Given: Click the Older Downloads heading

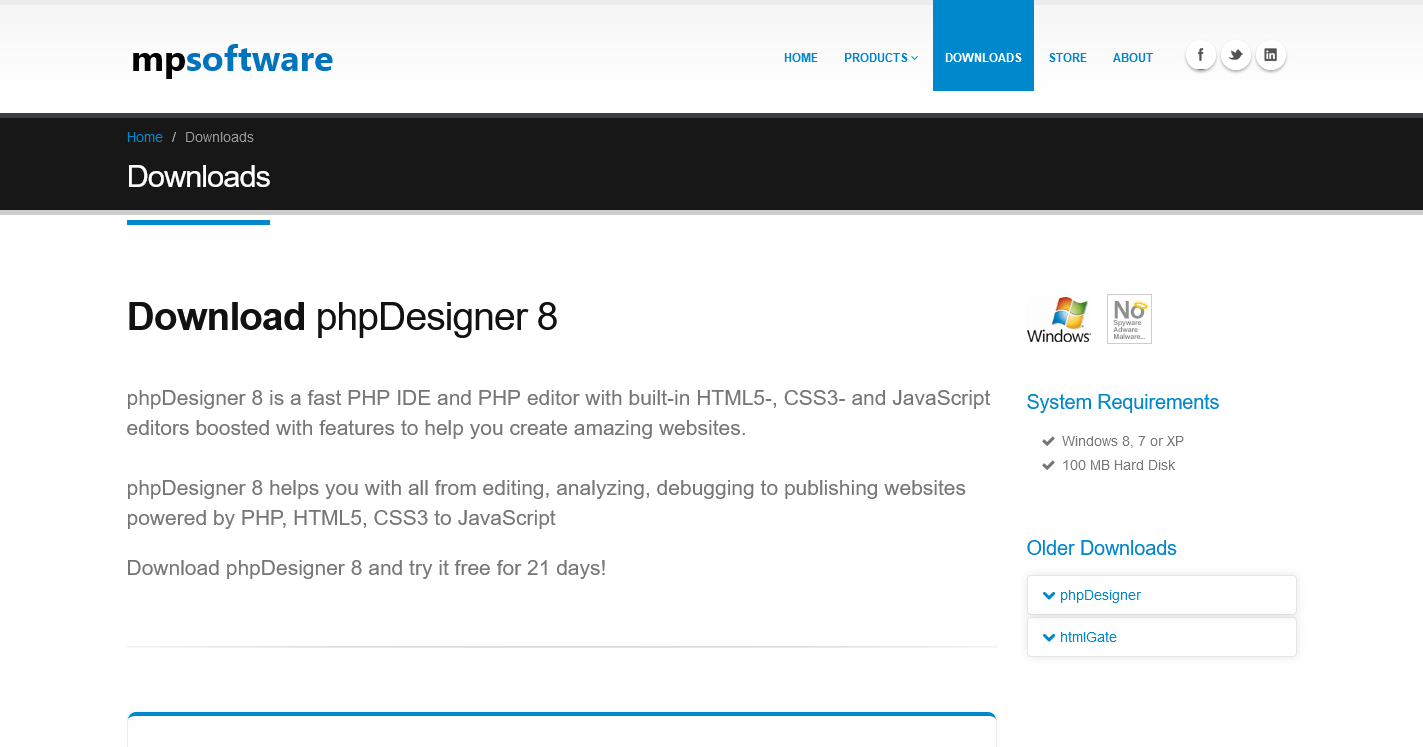Looking at the screenshot, I should point(1101,548).
